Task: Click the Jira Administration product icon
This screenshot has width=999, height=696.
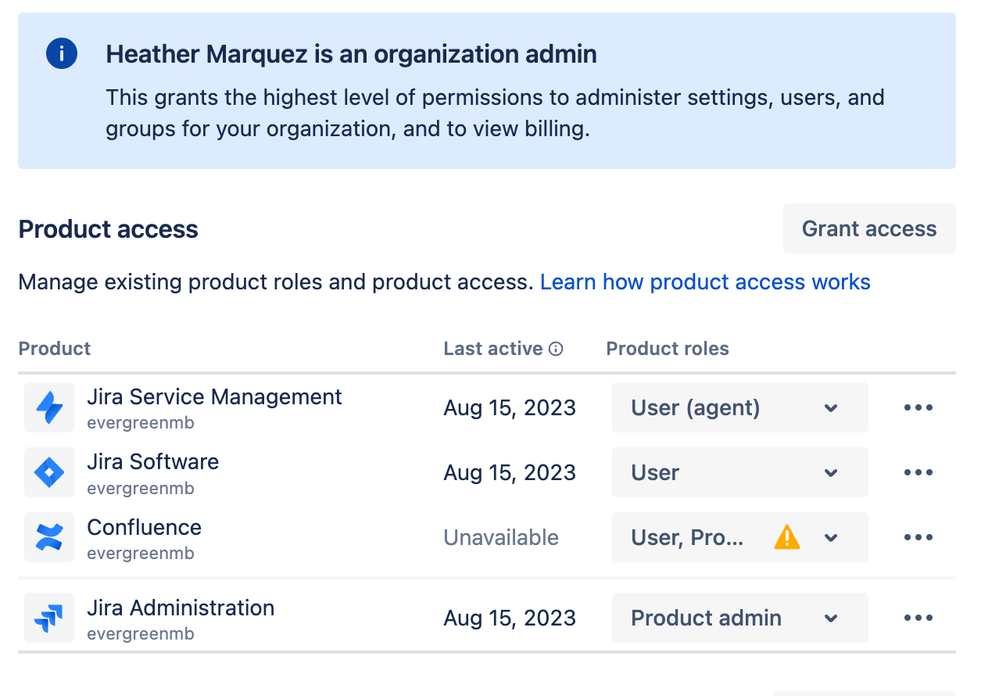Action: (x=49, y=619)
